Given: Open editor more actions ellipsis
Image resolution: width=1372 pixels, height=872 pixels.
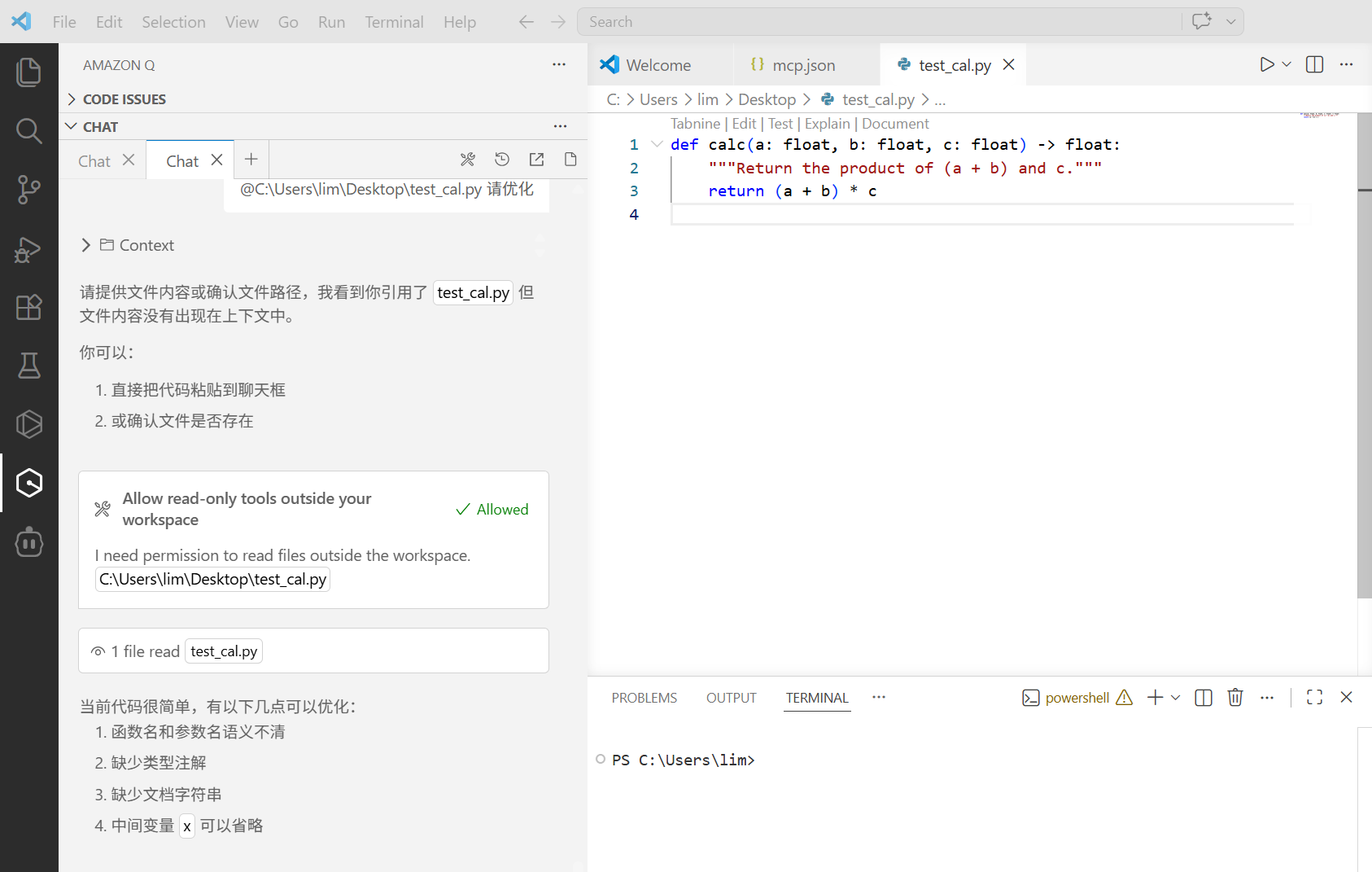Looking at the screenshot, I should coord(1347,64).
